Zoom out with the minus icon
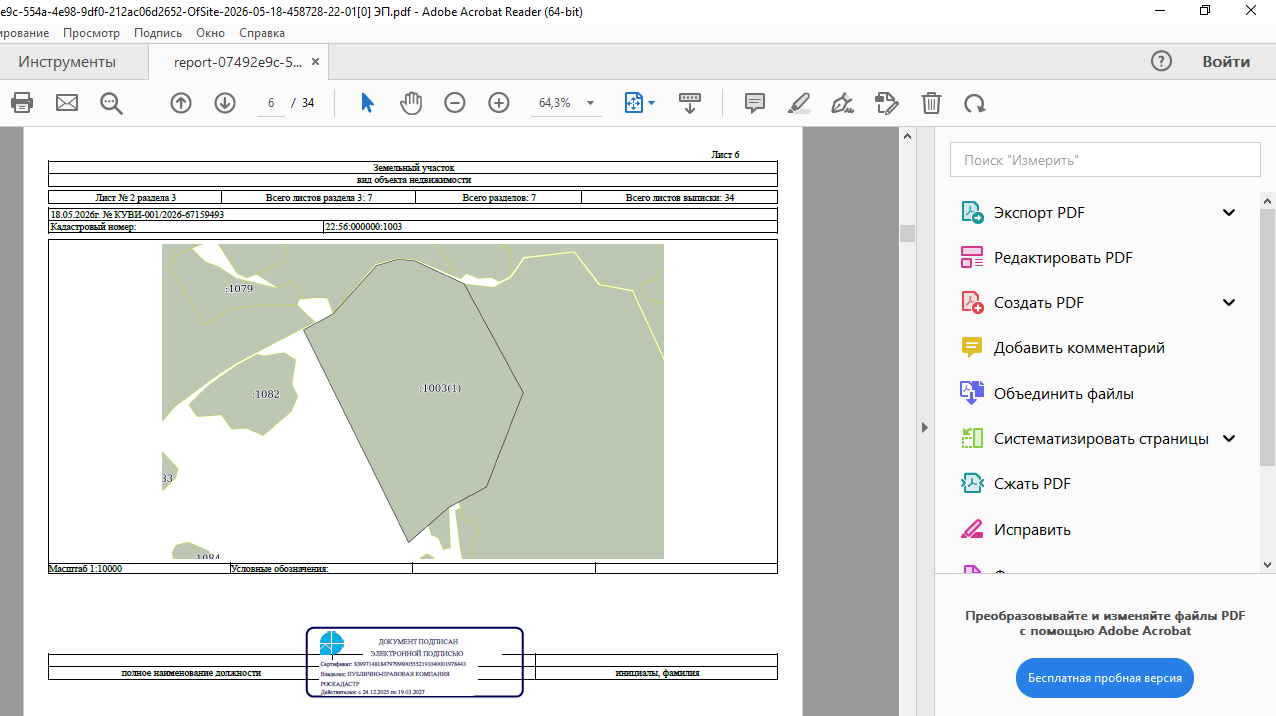 click(455, 103)
